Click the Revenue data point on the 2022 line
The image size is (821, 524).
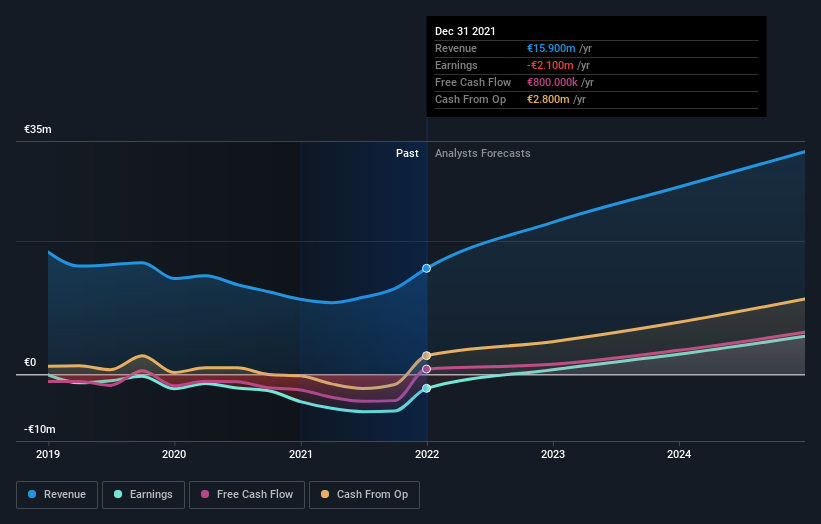coord(427,268)
